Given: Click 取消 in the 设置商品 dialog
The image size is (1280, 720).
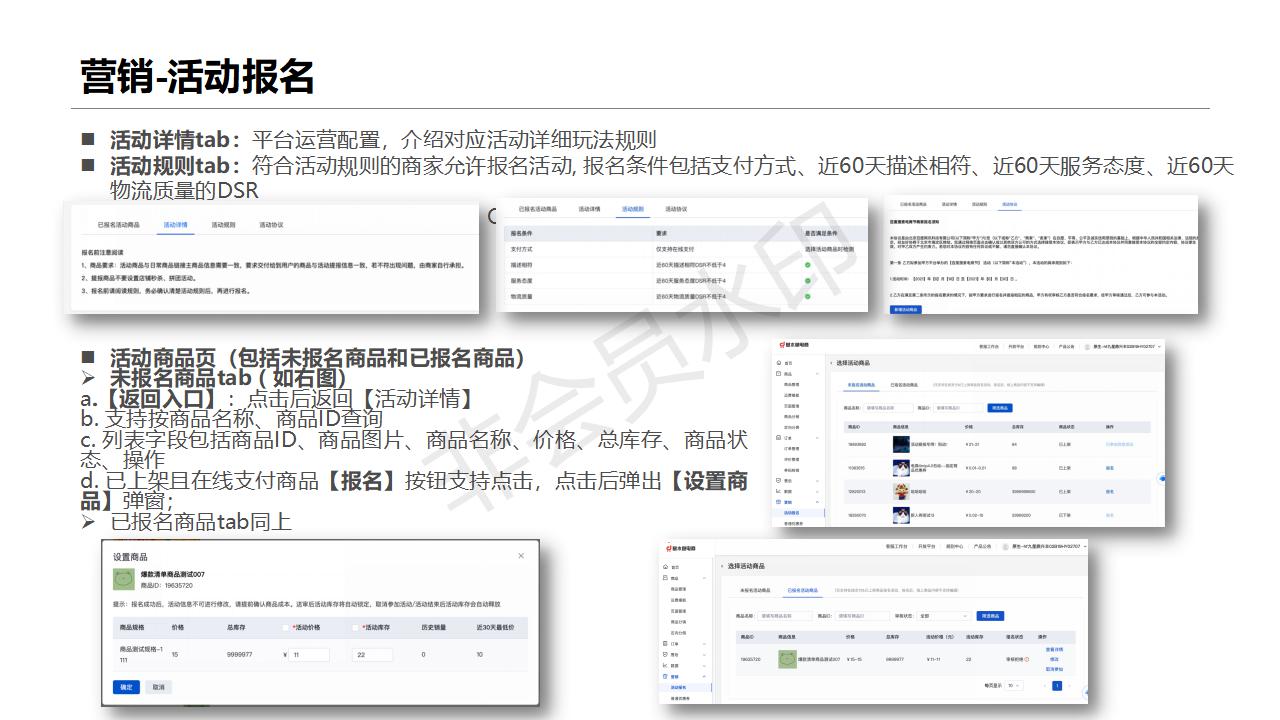Looking at the screenshot, I should coord(158,687).
